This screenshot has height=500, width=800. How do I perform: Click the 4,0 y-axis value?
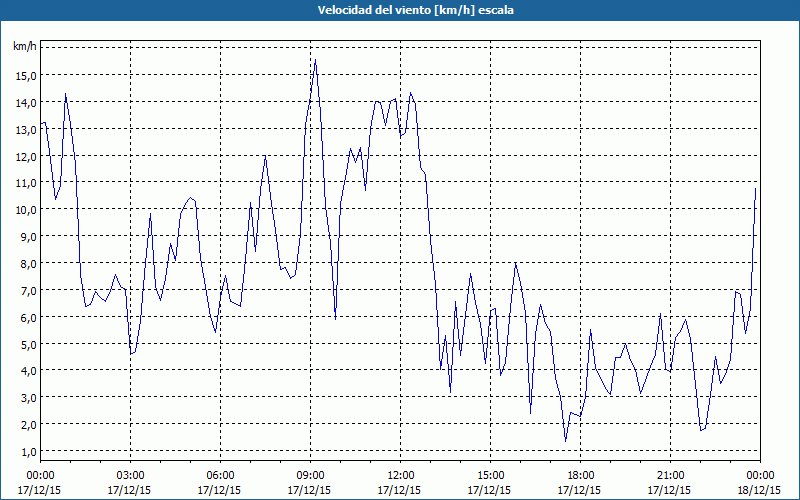[x=28, y=371]
